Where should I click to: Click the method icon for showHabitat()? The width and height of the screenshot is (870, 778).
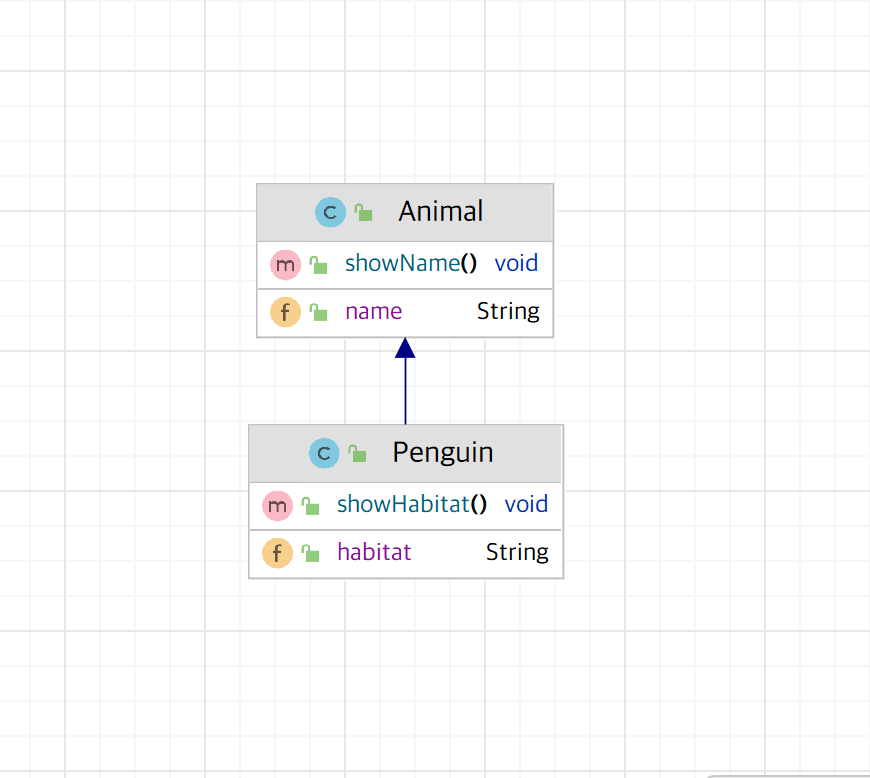click(277, 506)
